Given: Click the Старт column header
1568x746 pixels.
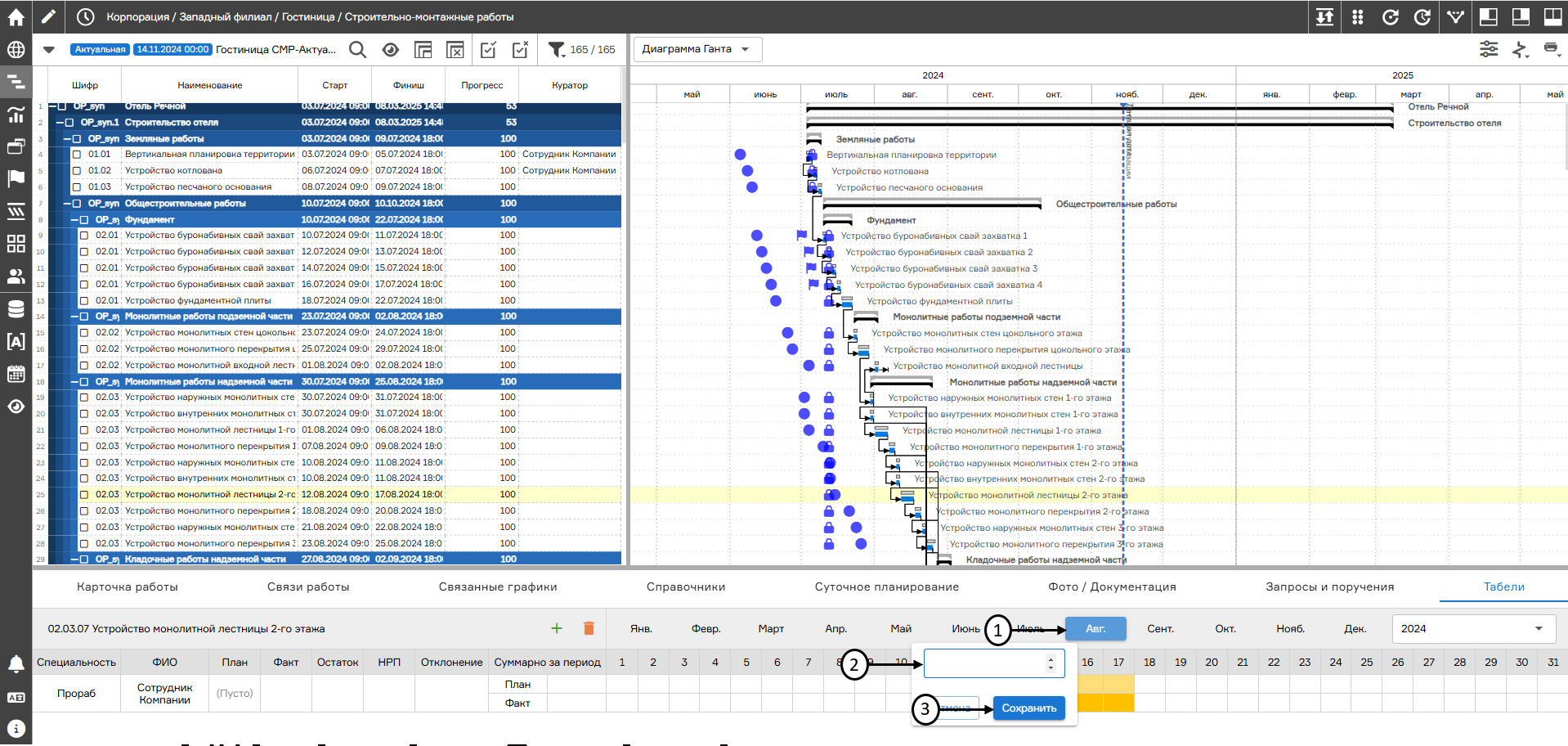Looking at the screenshot, I should 334,85.
